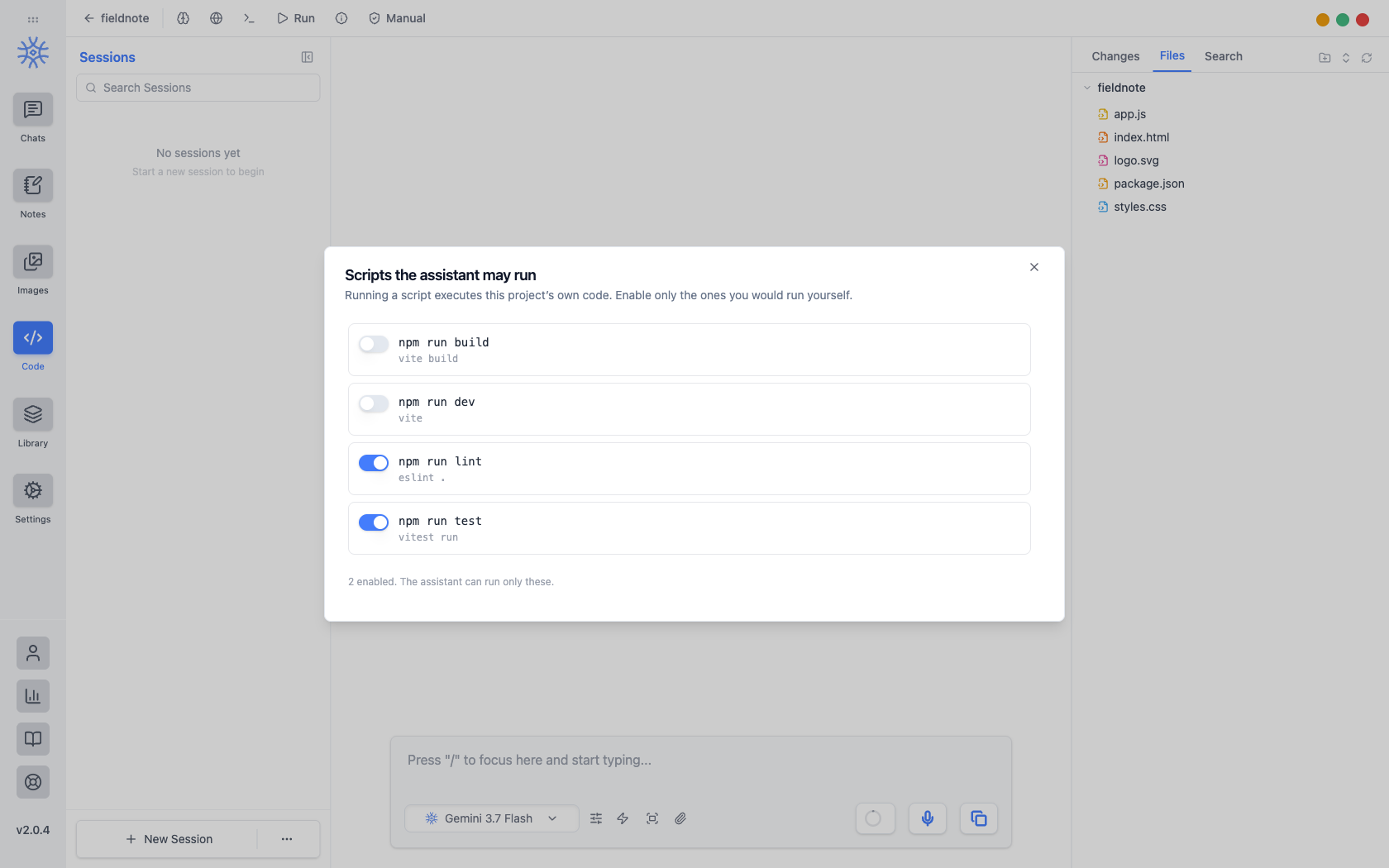Toggle expand/collapse all in Files panel

1346,57
